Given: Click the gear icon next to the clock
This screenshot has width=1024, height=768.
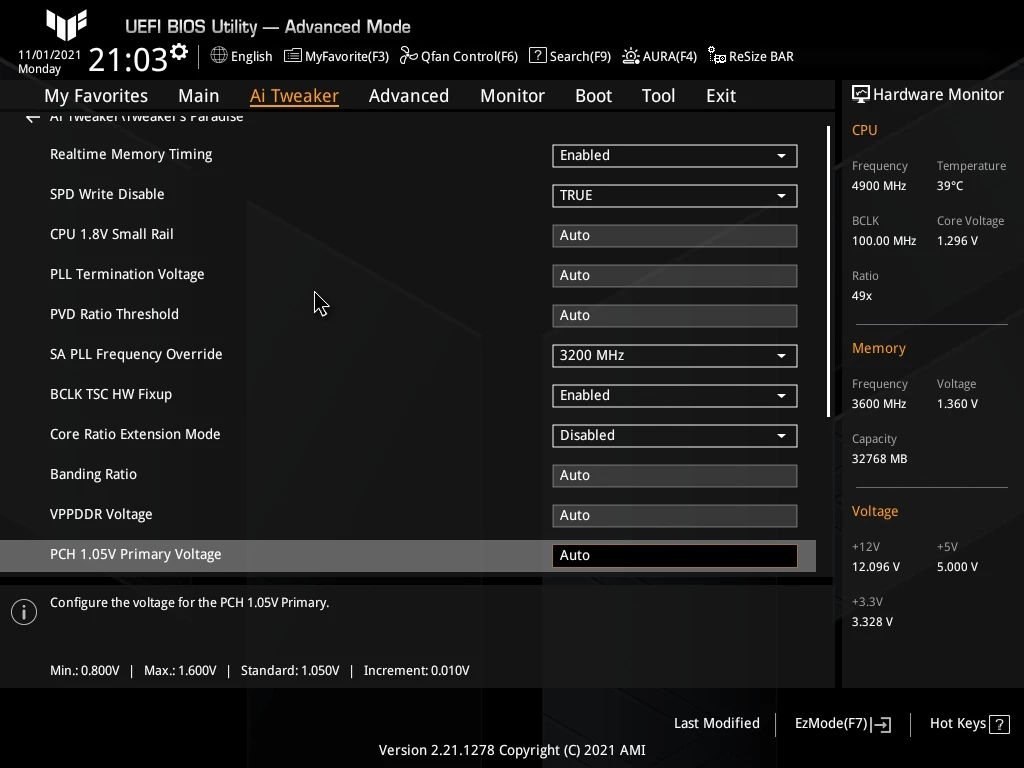Looking at the screenshot, I should (179, 52).
